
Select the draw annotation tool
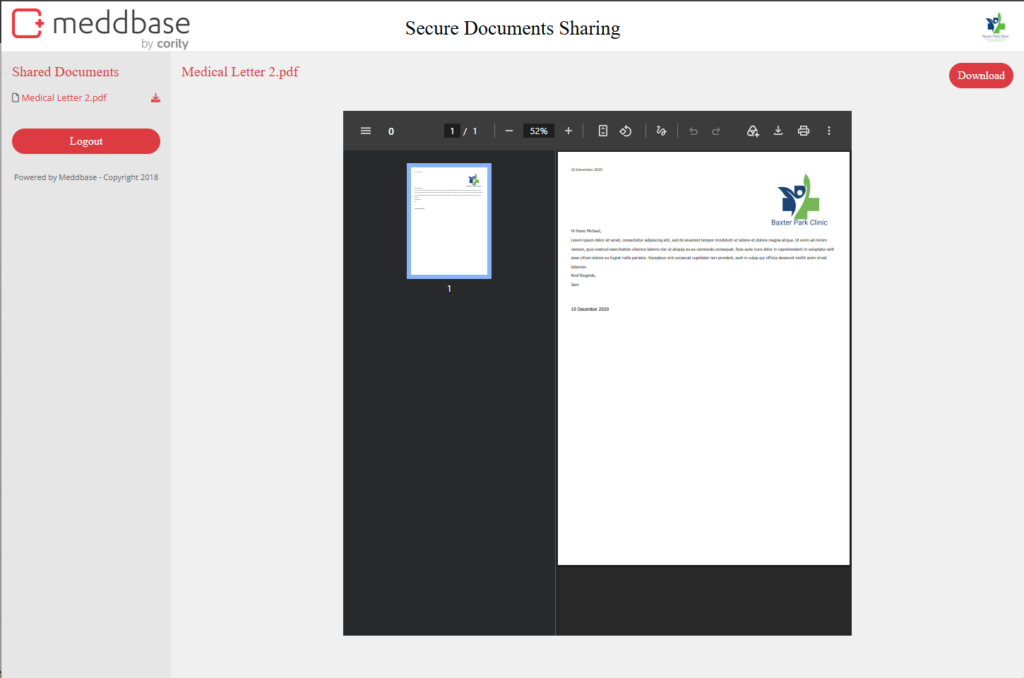click(661, 131)
